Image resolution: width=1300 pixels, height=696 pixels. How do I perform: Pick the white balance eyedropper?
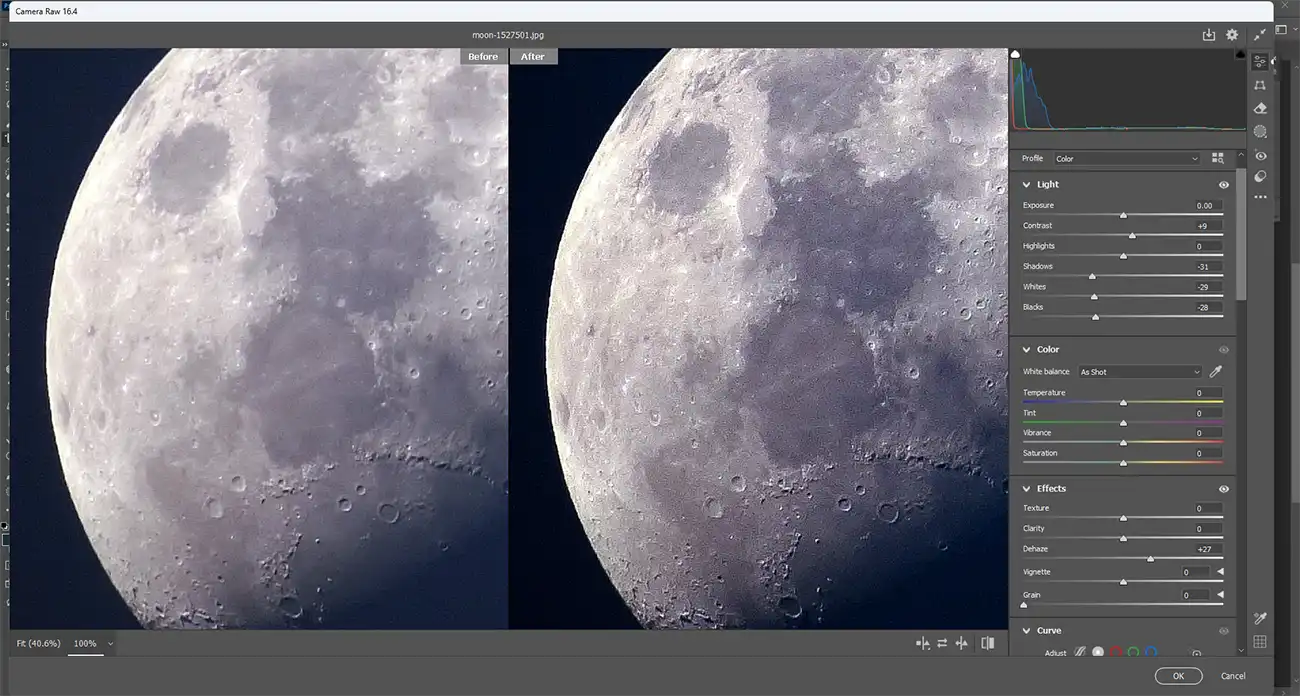[1216, 372]
